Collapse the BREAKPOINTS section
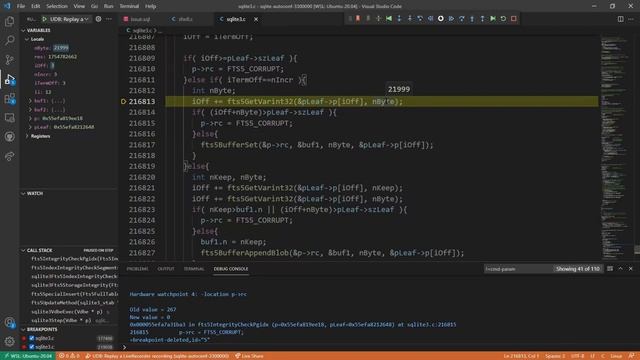 coord(42,329)
